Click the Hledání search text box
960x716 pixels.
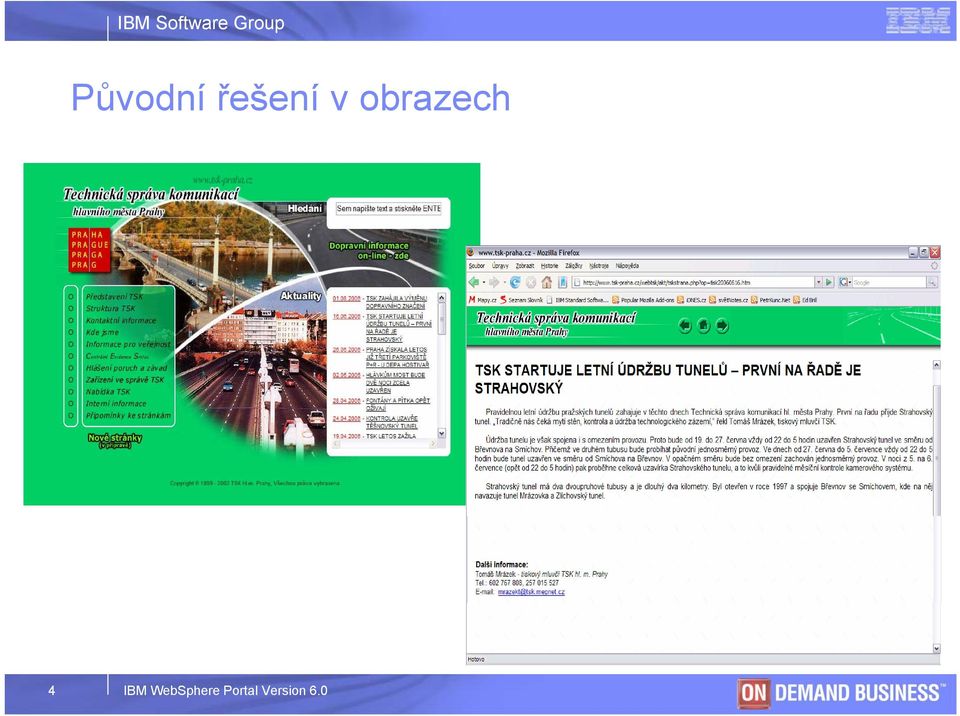click(x=388, y=209)
